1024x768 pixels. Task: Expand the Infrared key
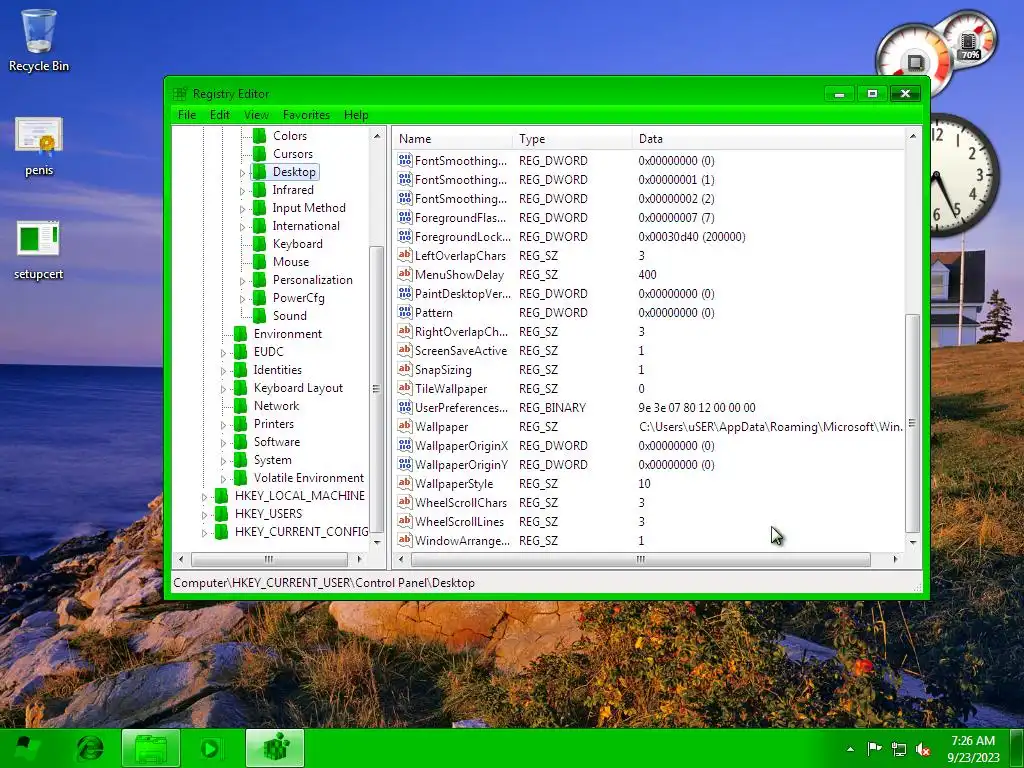click(242, 191)
